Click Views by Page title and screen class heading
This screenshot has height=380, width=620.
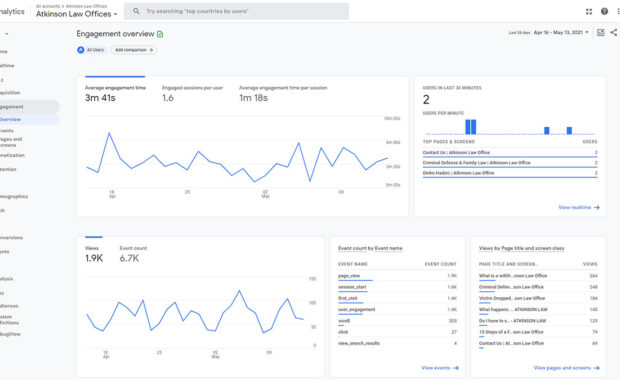(522, 248)
